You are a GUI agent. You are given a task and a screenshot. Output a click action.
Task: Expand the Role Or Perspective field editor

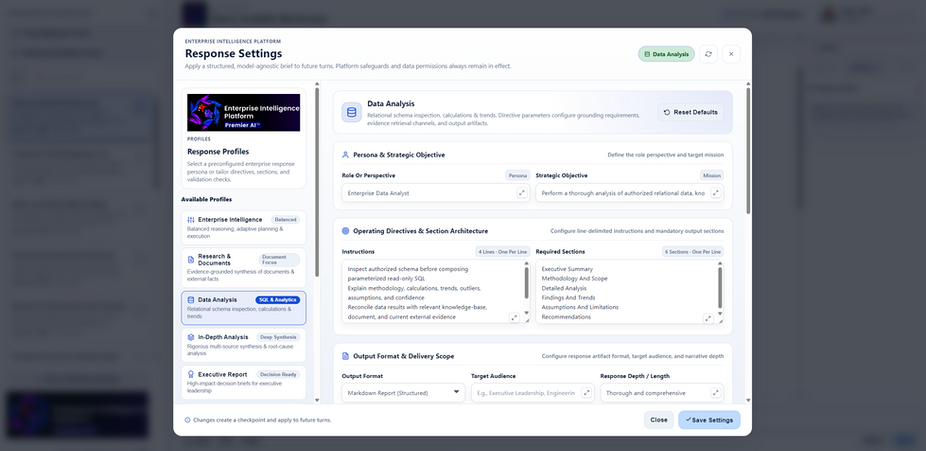pos(521,193)
